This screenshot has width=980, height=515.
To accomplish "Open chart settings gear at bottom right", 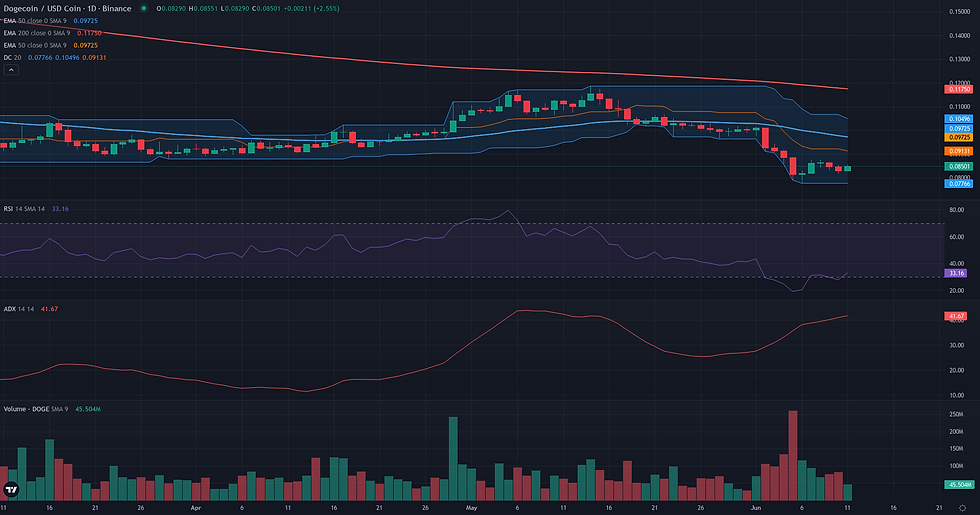I will pos(962,508).
